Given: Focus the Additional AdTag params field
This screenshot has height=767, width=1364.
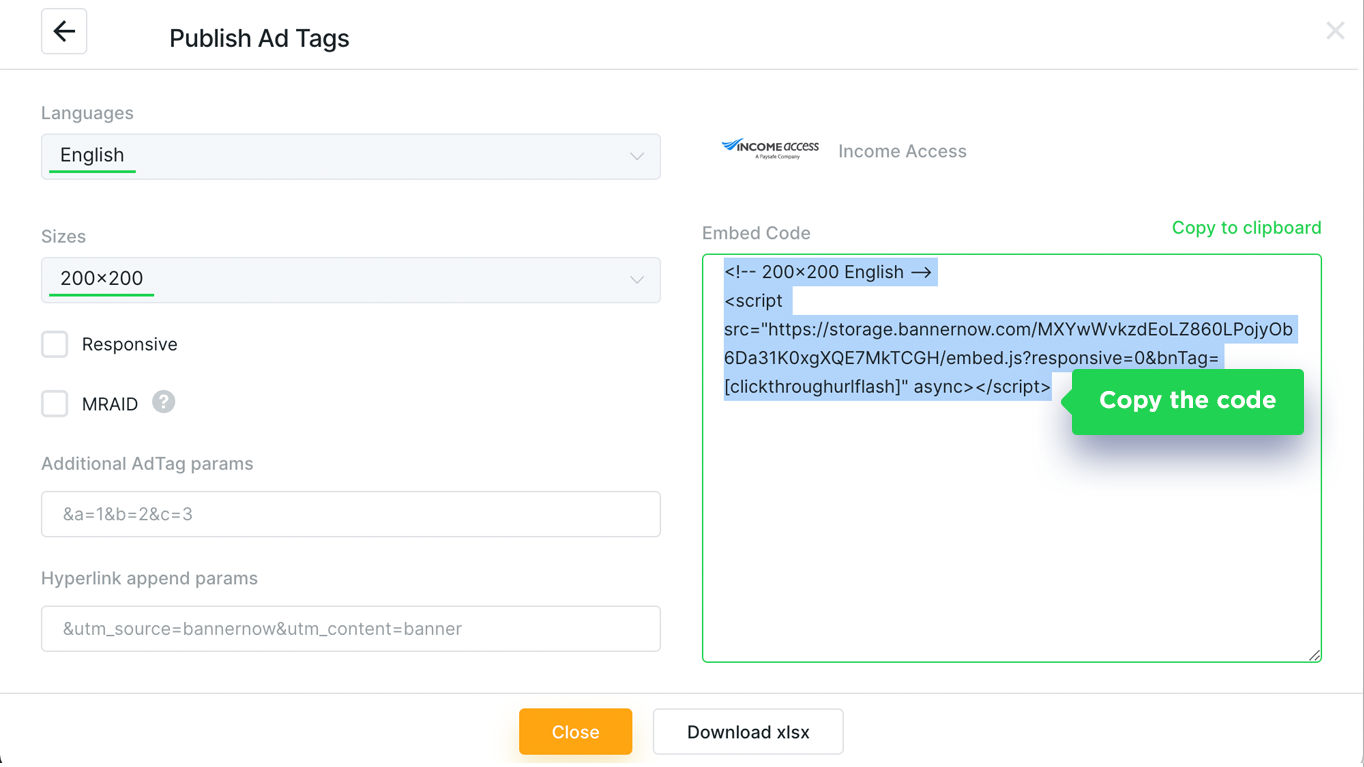Looking at the screenshot, I should click(351, 514).
